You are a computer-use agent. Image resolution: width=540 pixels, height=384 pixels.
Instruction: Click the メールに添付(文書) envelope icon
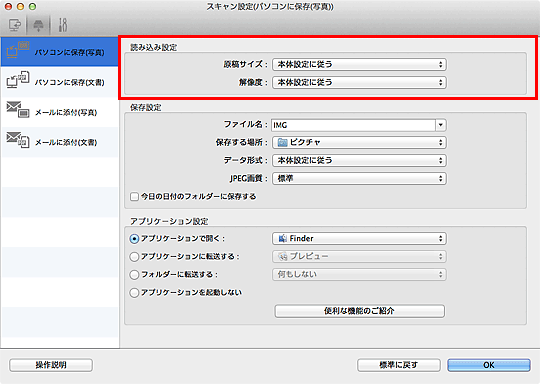click(18, 139)
